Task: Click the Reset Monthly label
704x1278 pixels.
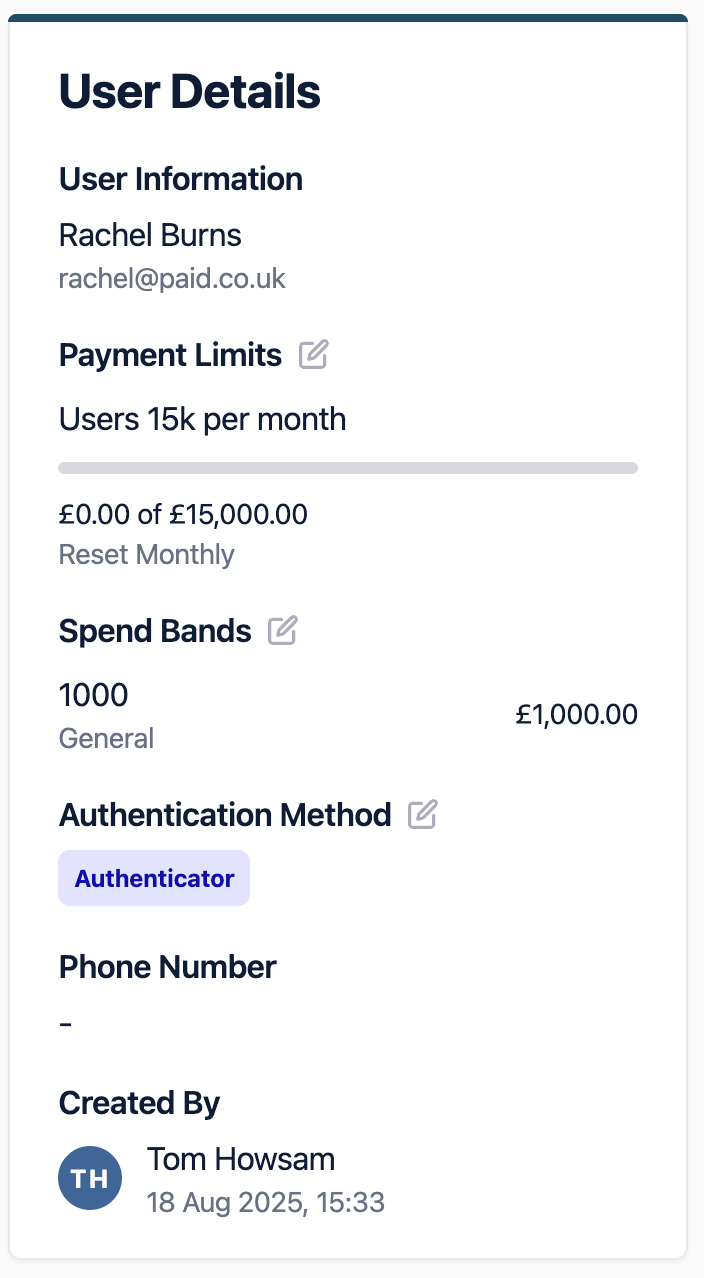Action: click(x=146, y=554)
